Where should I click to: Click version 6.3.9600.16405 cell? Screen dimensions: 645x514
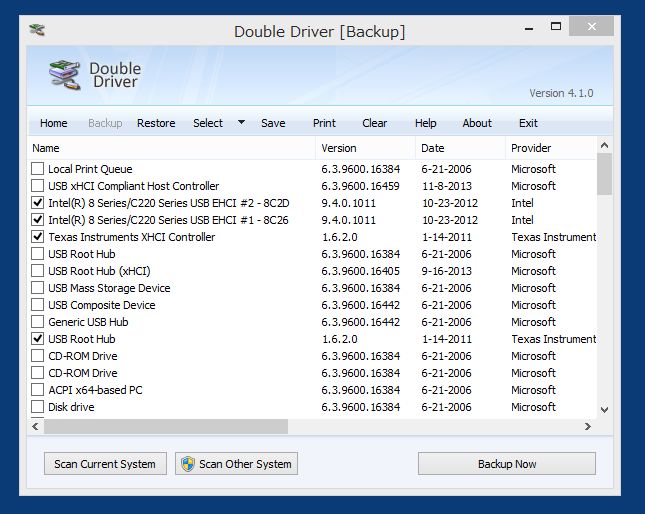360,271
